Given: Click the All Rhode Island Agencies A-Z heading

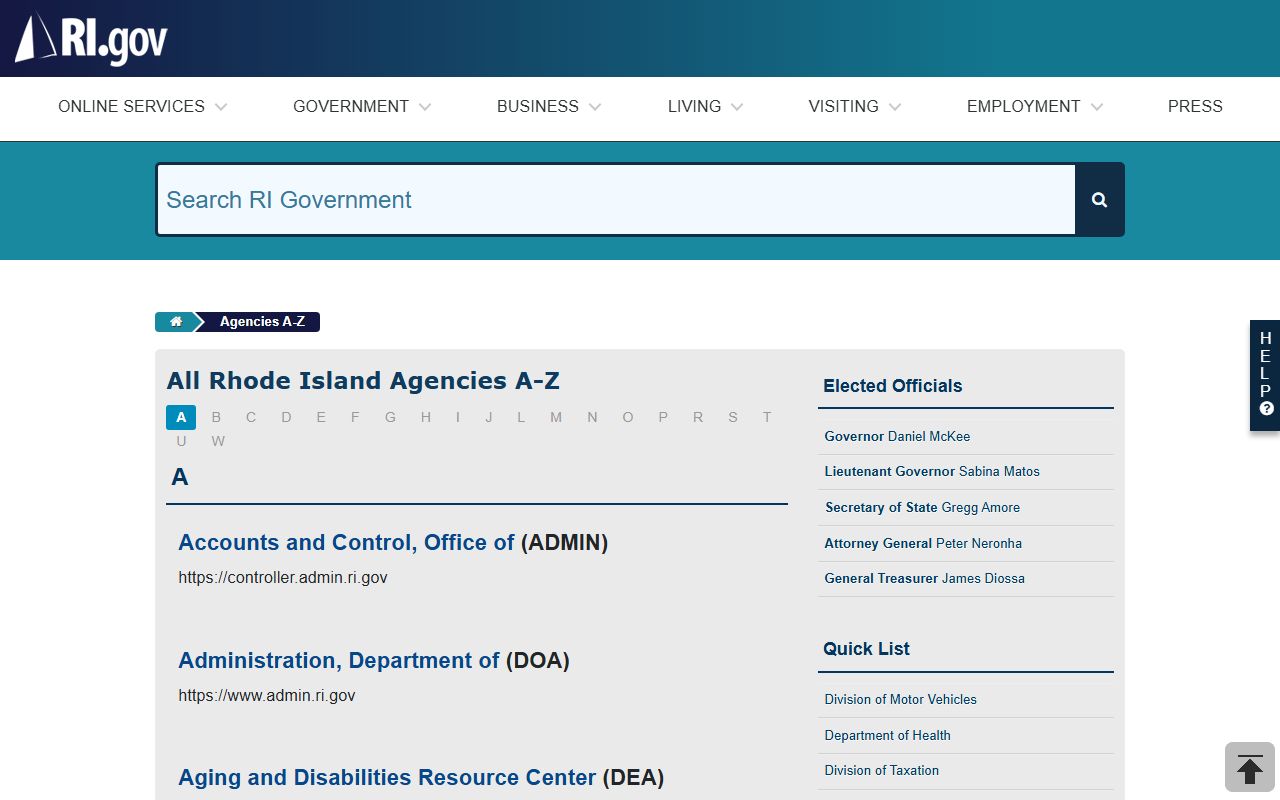Looking at the screenshot, I should (x=363, y=381).
